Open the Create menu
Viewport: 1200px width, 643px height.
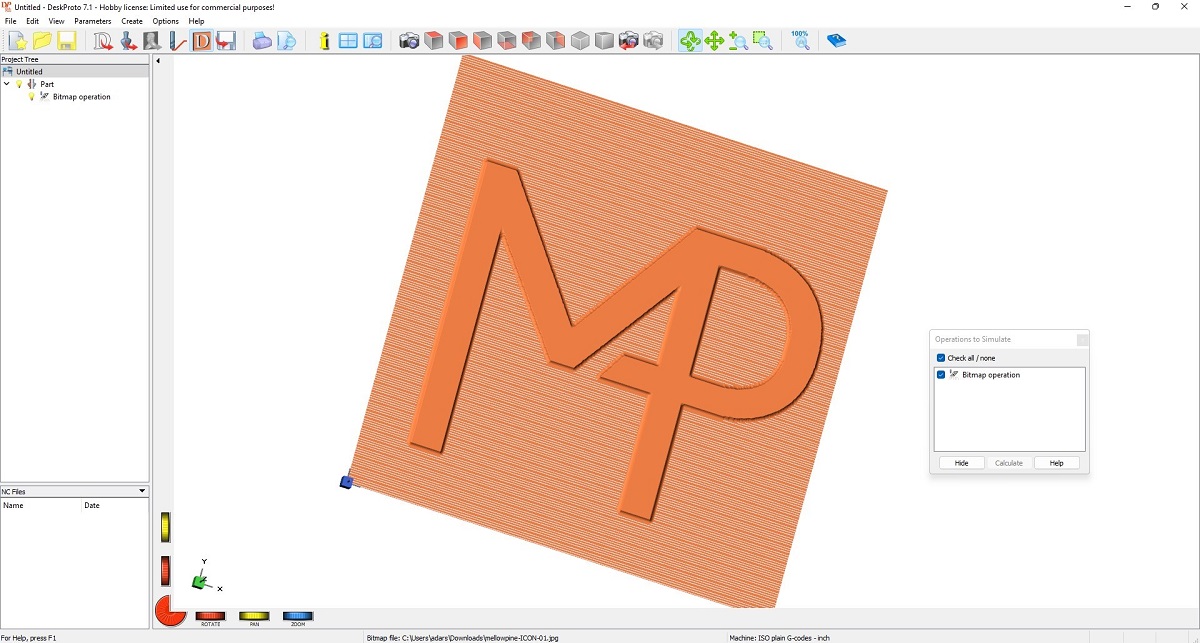point(132,21)
